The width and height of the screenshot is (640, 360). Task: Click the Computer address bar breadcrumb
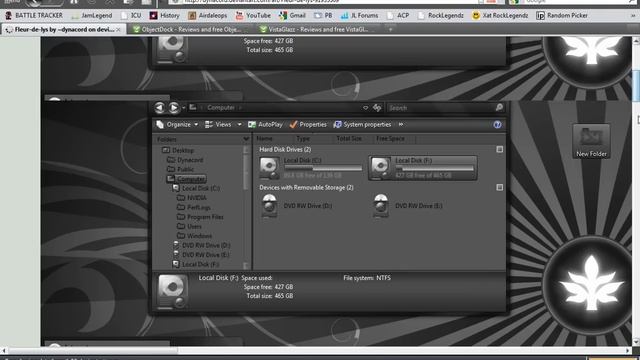220,108
